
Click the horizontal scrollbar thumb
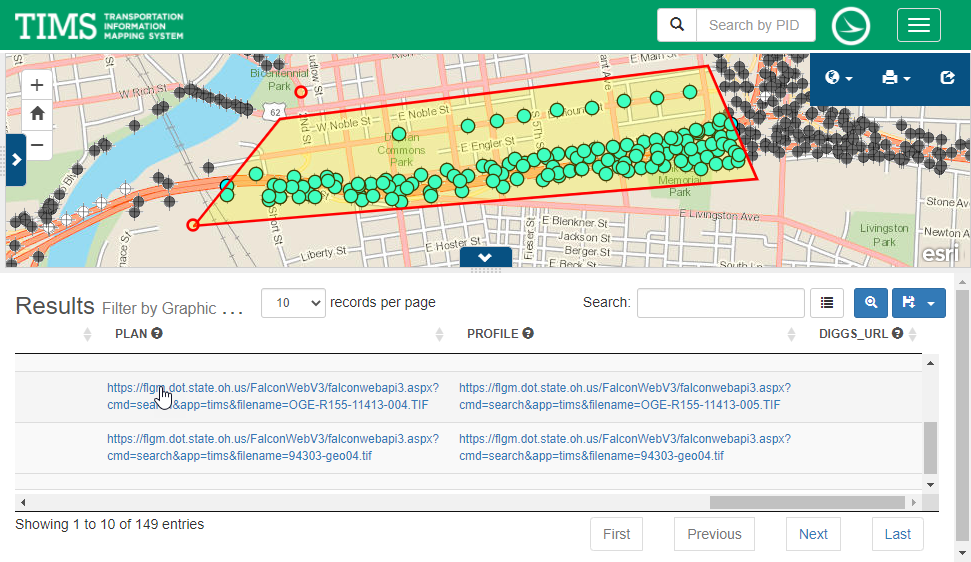(x=808, y=502)
